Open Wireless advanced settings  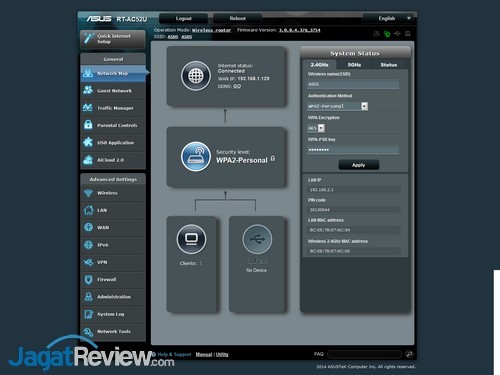pyautogui.click(x=113, y=193)
